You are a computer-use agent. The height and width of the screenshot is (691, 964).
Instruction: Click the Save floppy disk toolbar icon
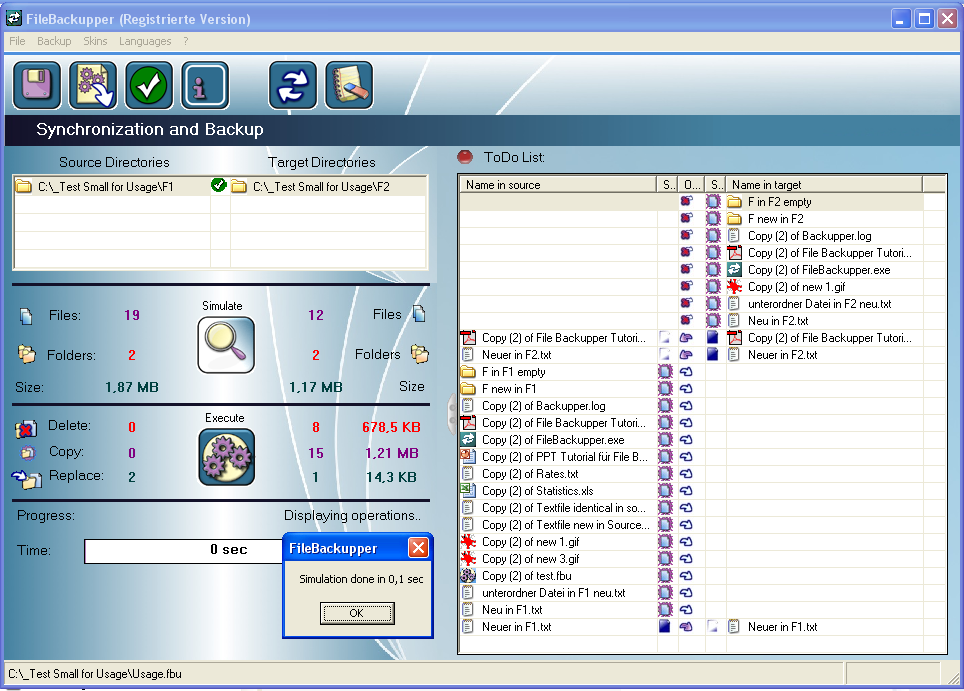[x=37, y=85]
